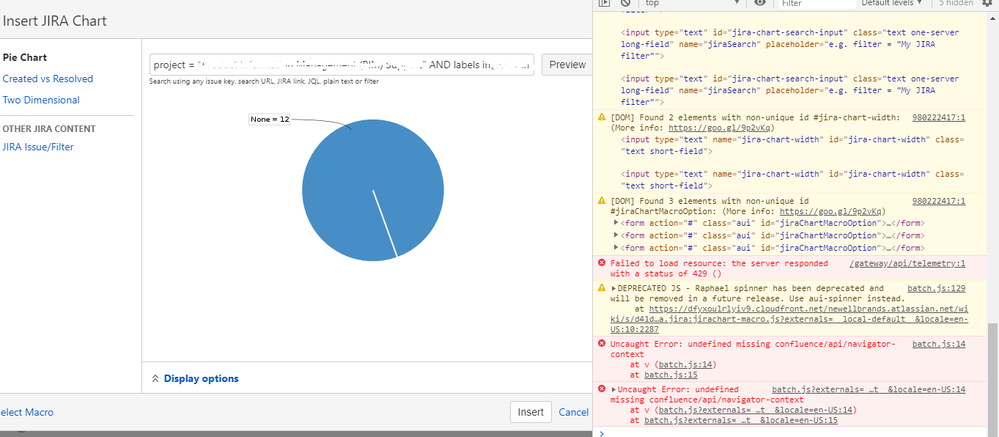Toggle the console sidebar icon in DevTools

604,3
